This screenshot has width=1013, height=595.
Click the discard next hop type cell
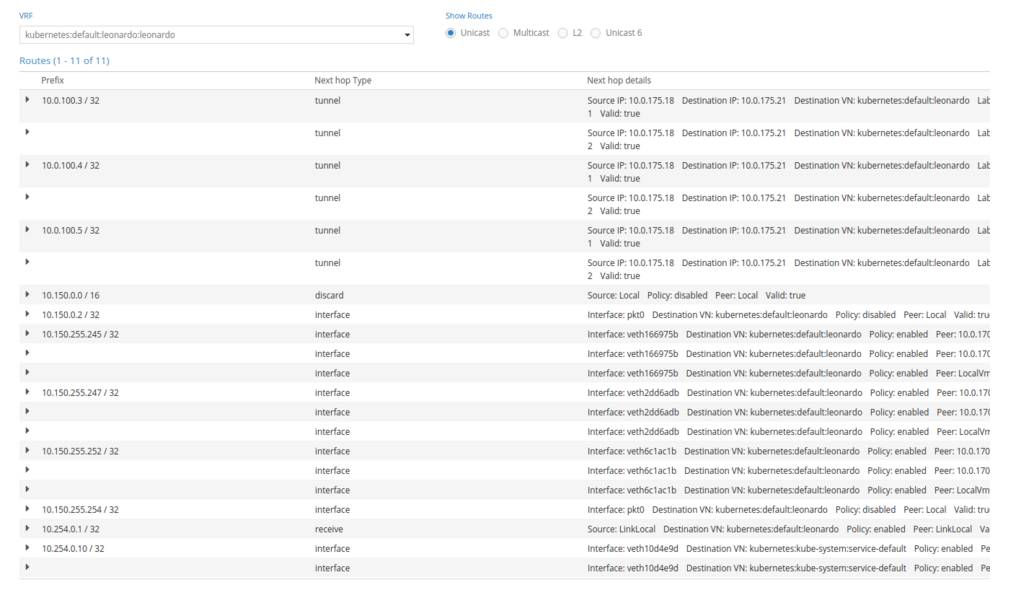[x=329, y=295]
